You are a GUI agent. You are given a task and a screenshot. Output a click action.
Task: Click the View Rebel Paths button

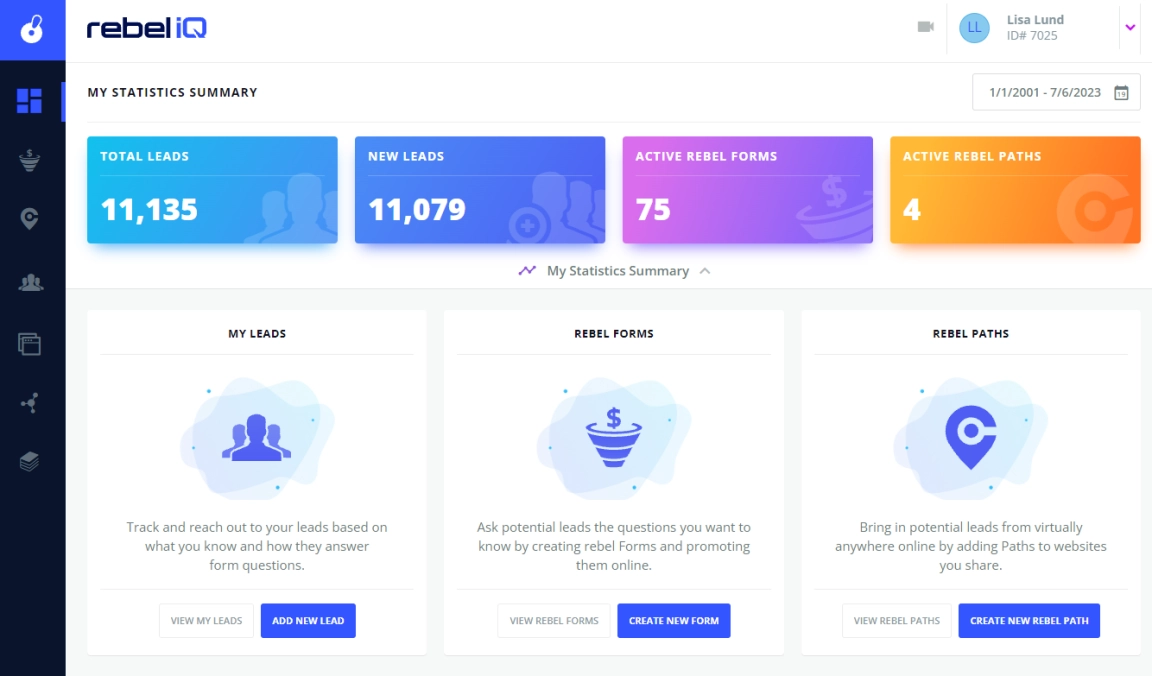click(897, 621)
